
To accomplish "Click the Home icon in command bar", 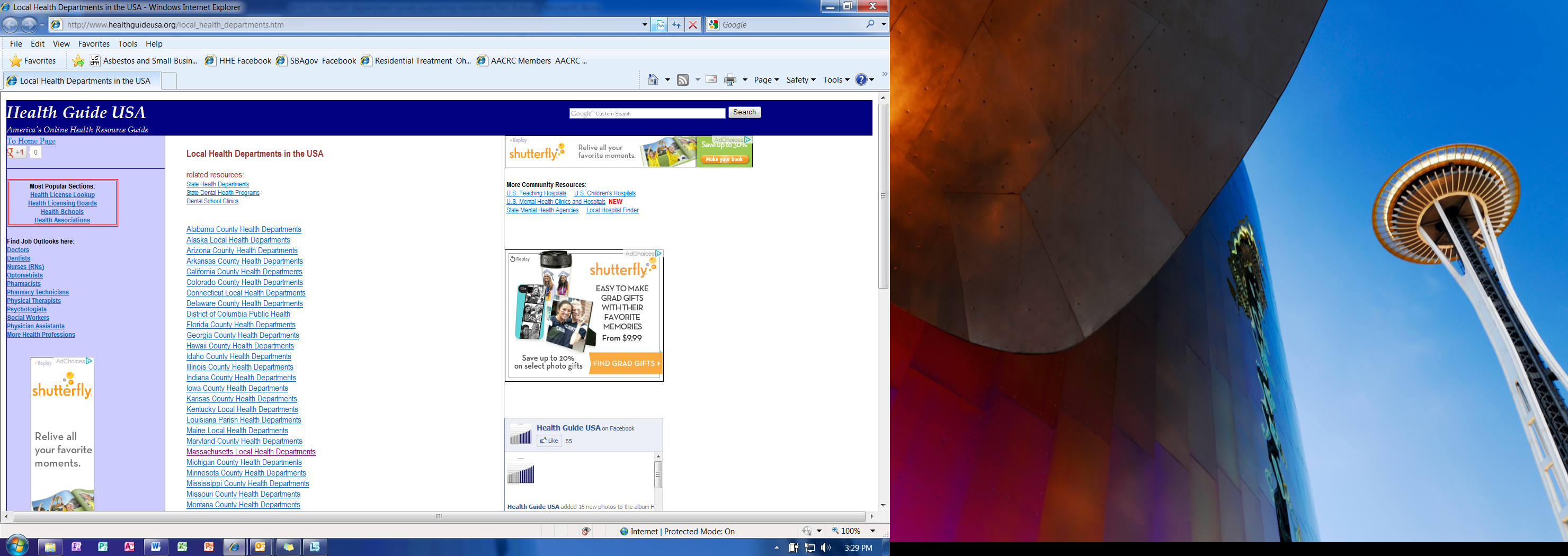I will click(x=653, y=79).
